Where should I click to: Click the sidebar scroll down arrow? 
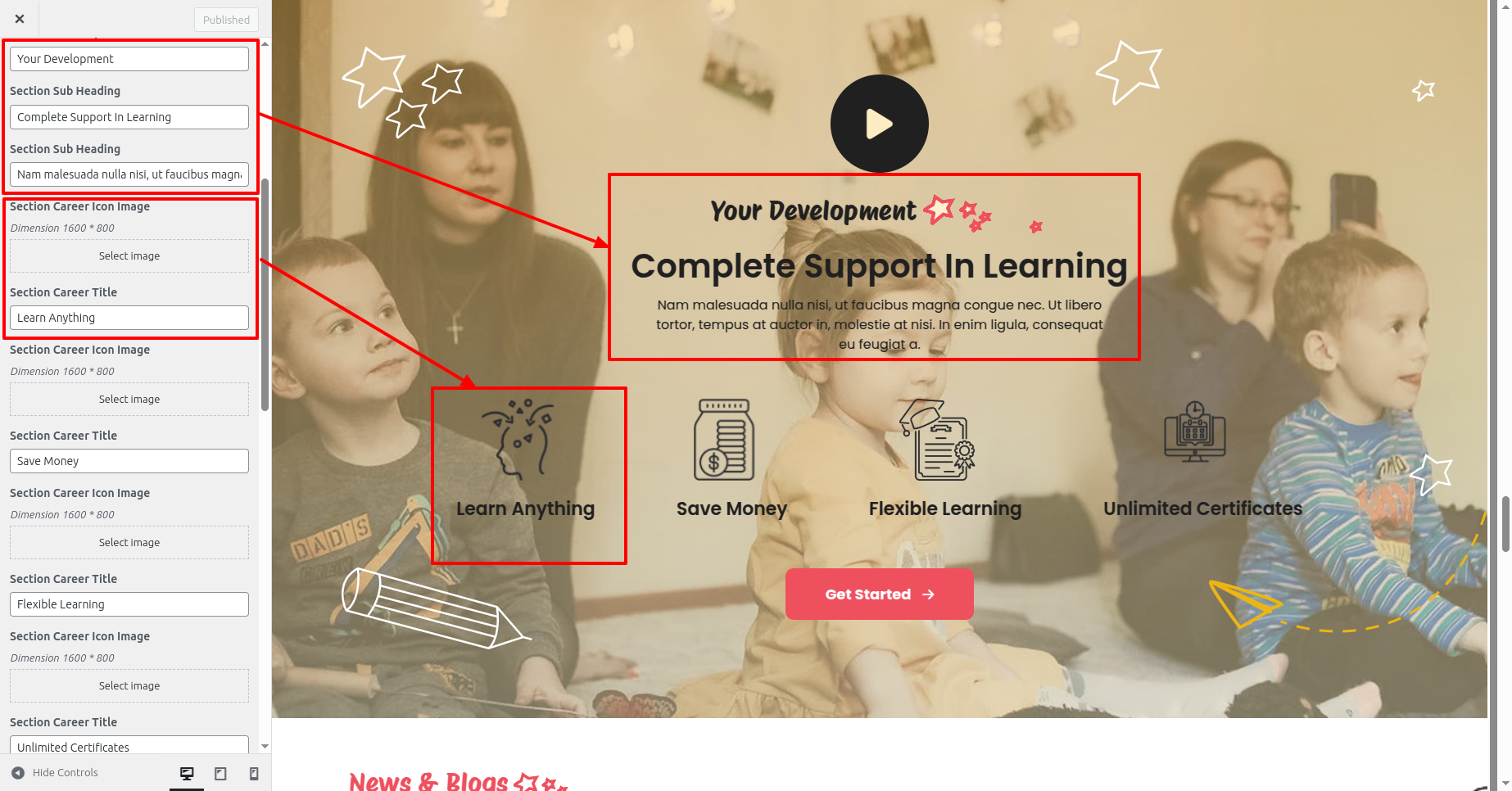[265, 747]
